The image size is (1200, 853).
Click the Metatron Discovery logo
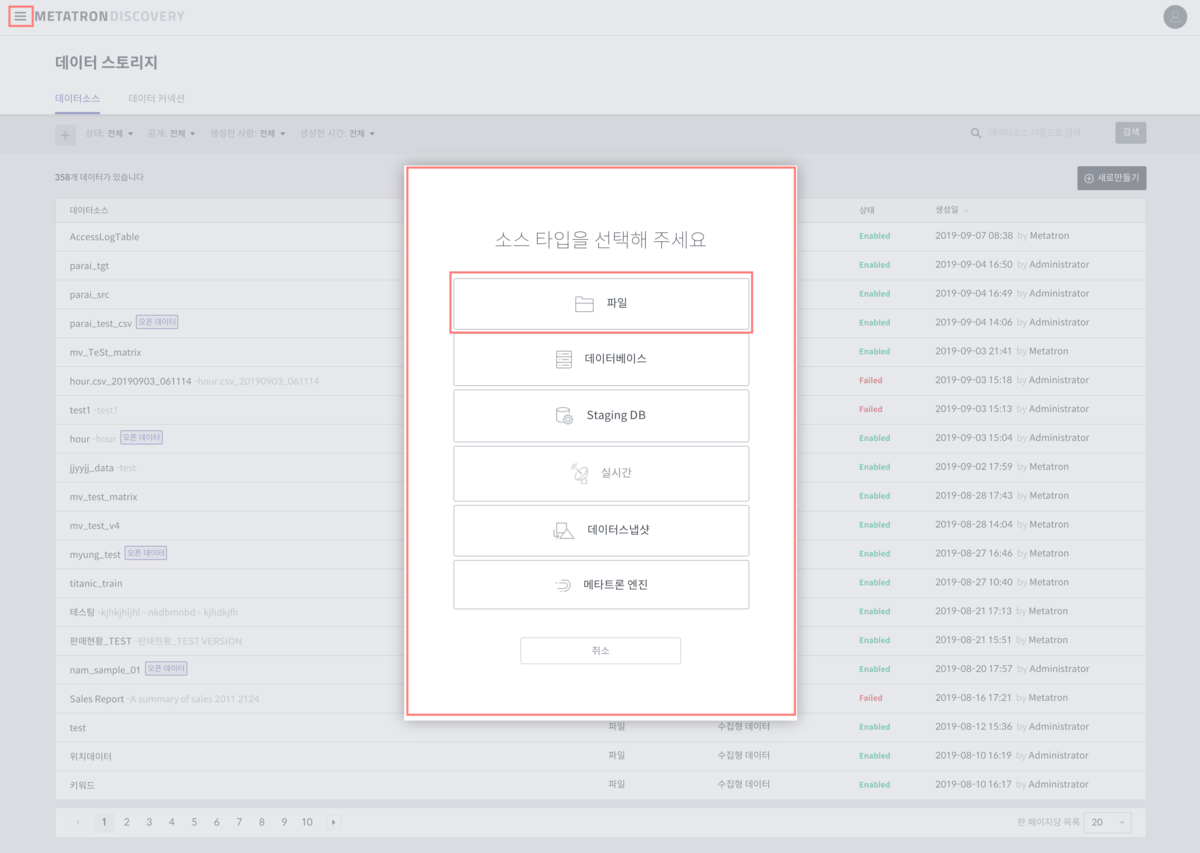109,17
